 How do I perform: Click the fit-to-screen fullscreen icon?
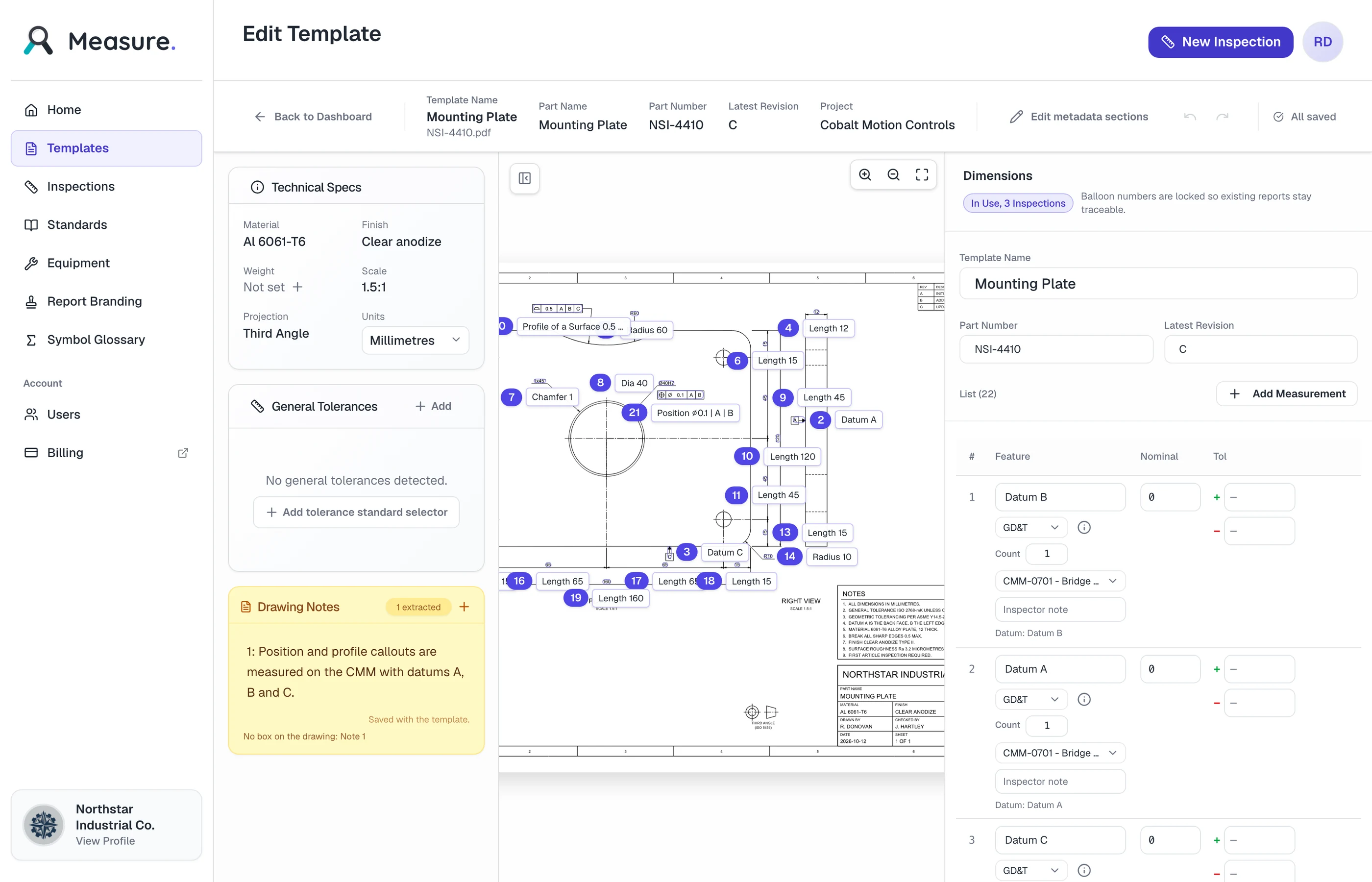pos(922,174)
